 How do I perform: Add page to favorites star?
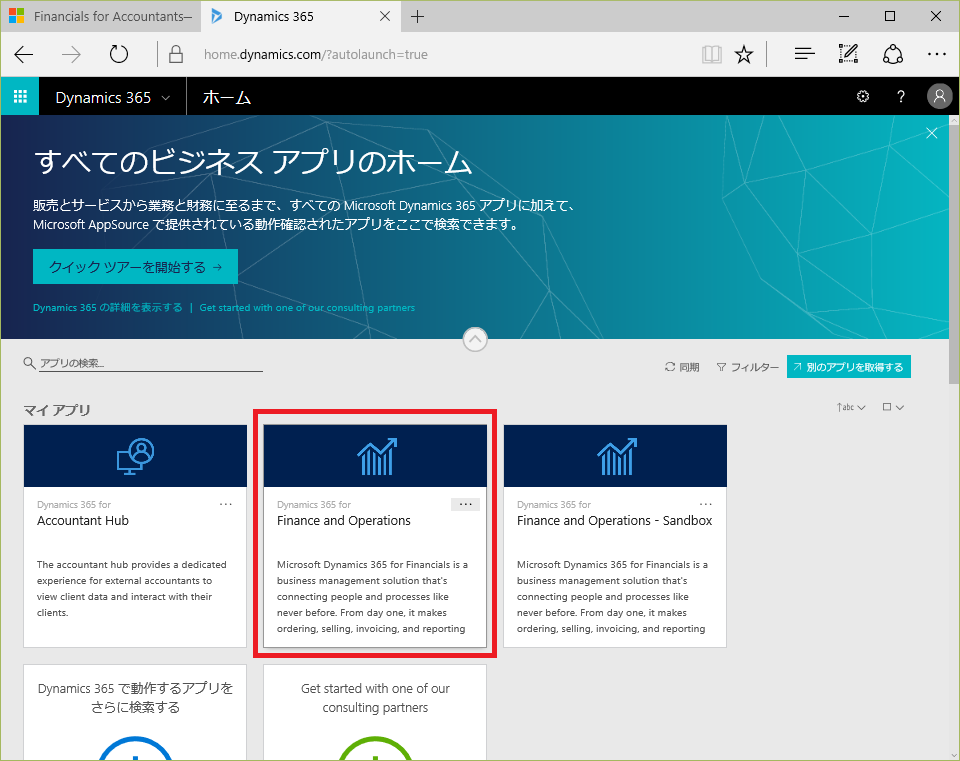click(x=744, y=54)
